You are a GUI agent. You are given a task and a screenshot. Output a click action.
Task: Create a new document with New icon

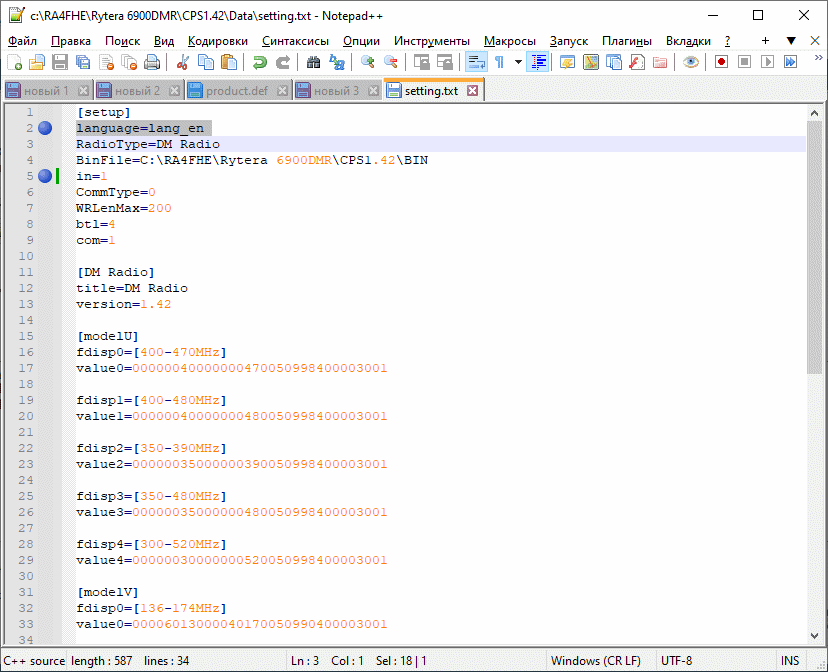pyautogui.click(x=15, y=62)
